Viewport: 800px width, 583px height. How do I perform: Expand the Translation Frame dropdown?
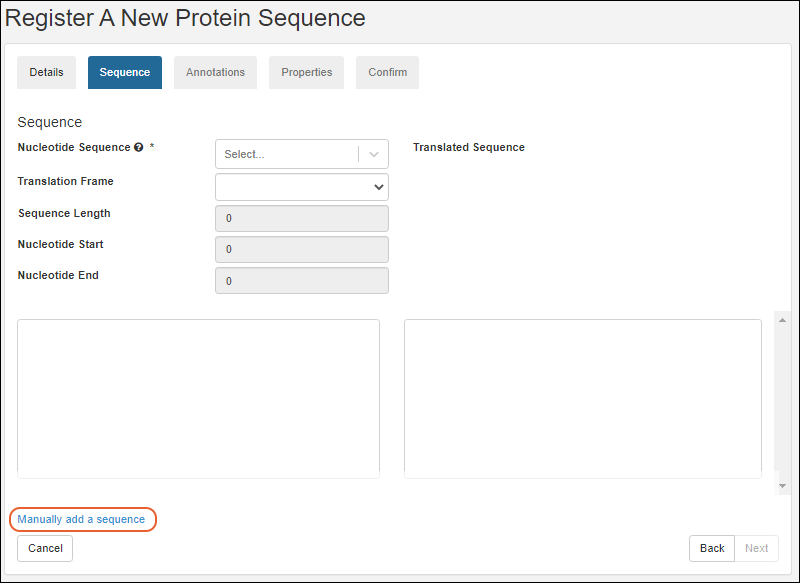pyautogui.click(x=302, y=187)
